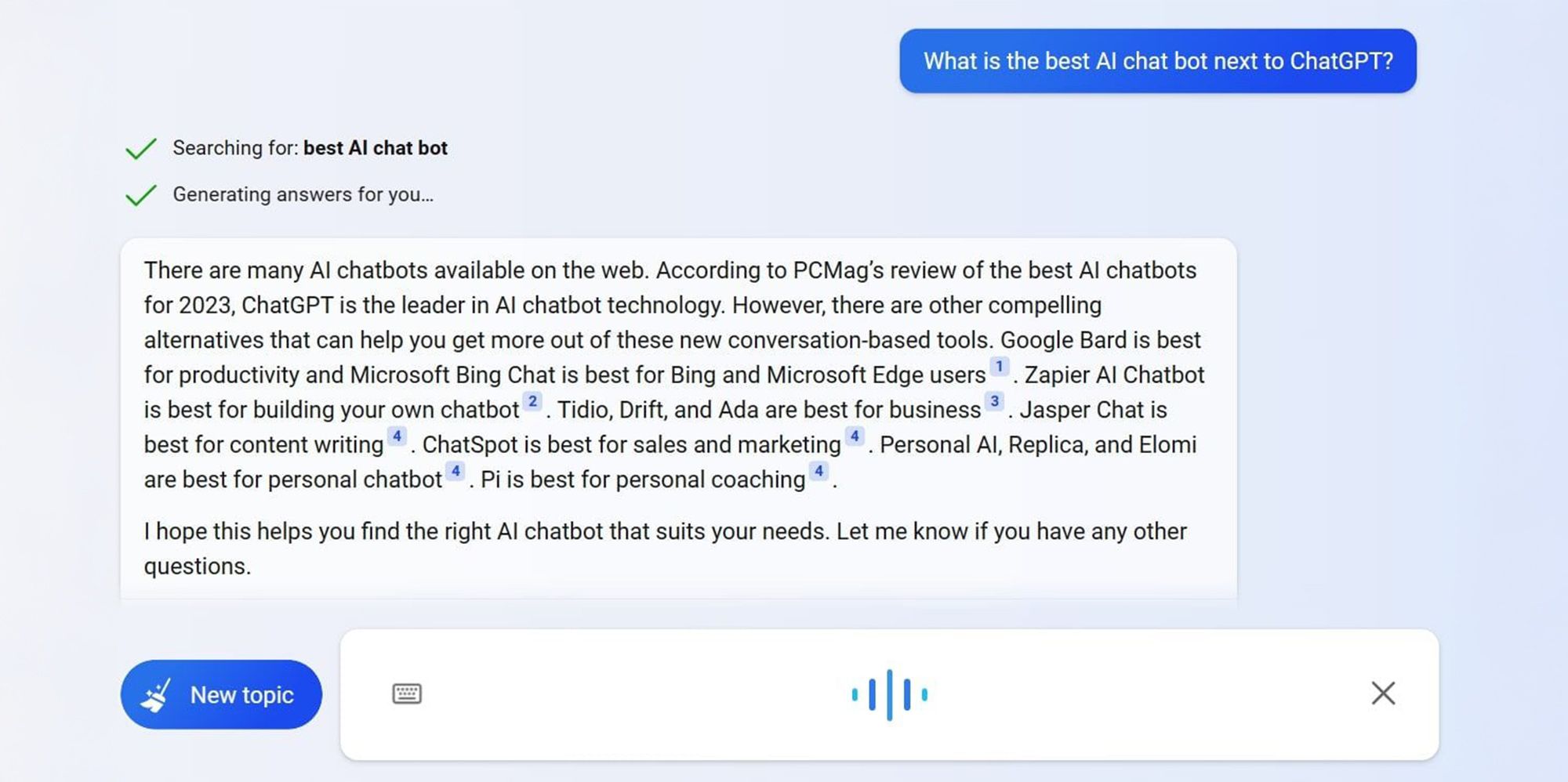Click the keyboard input icon
1568x782 pixels.
[x=406, y=693]
